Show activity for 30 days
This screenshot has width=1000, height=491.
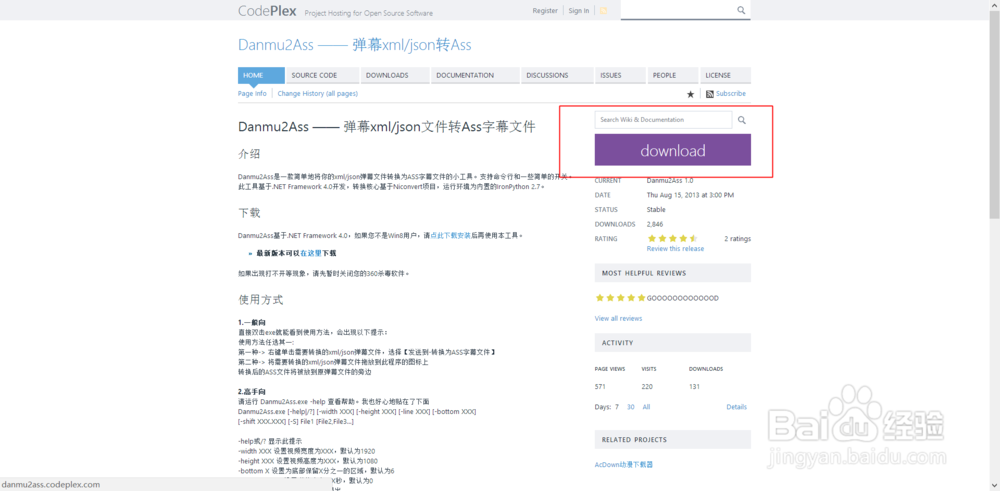tap(631, 407)
